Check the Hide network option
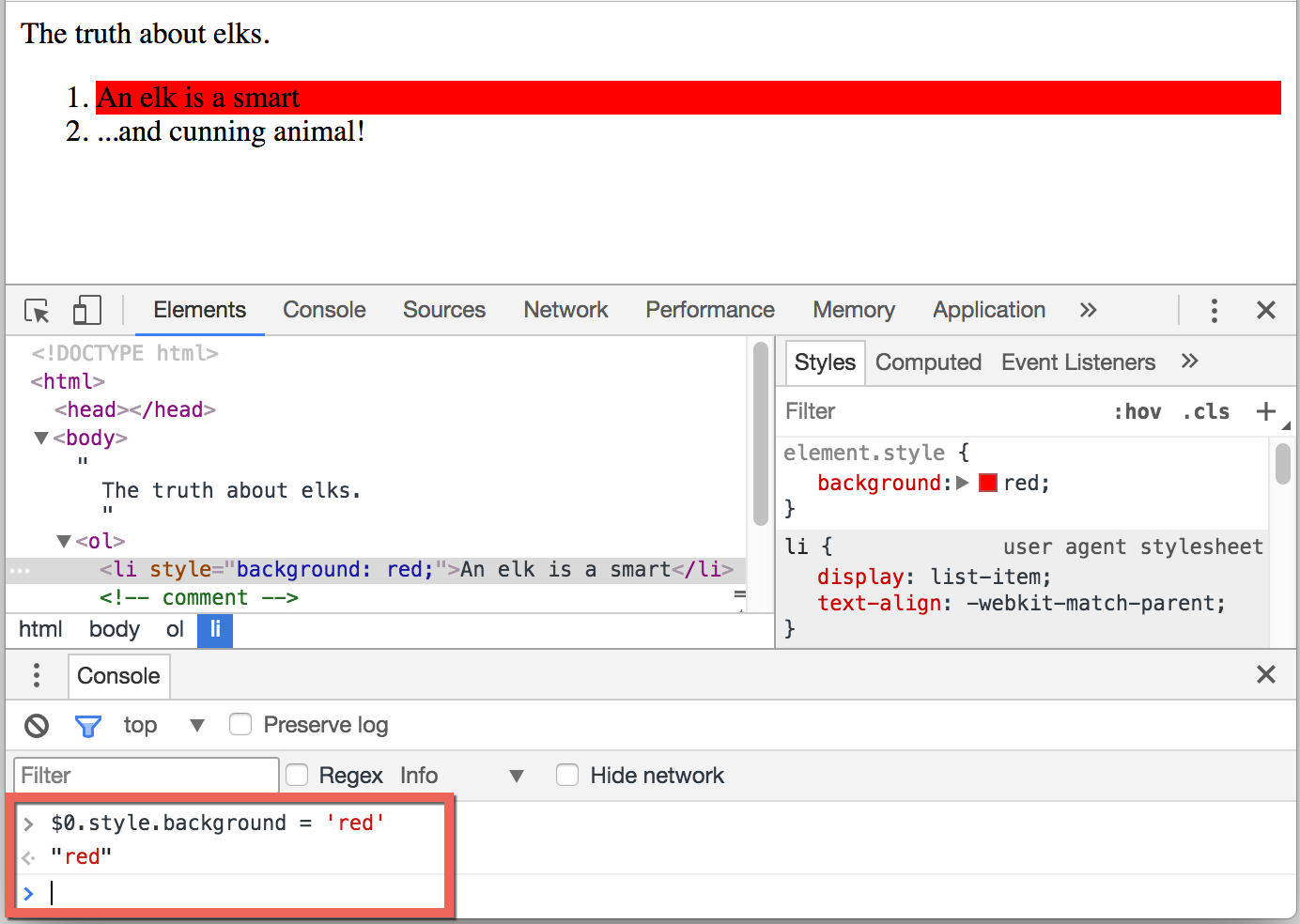Screen dimensions: 1300x924 point(567,776)
